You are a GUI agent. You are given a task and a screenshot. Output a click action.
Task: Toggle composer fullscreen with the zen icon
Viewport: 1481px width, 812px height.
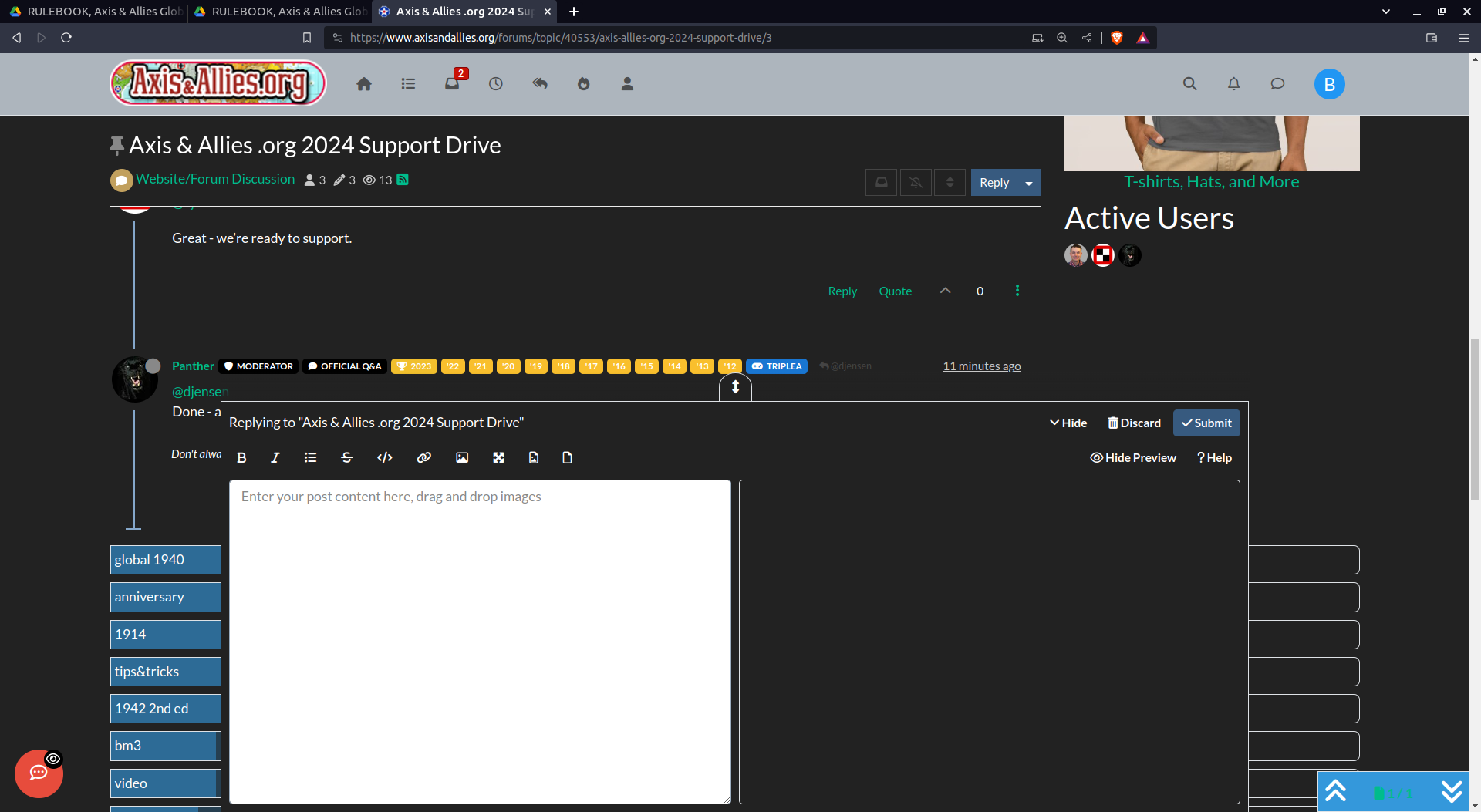tap(498, 458)
